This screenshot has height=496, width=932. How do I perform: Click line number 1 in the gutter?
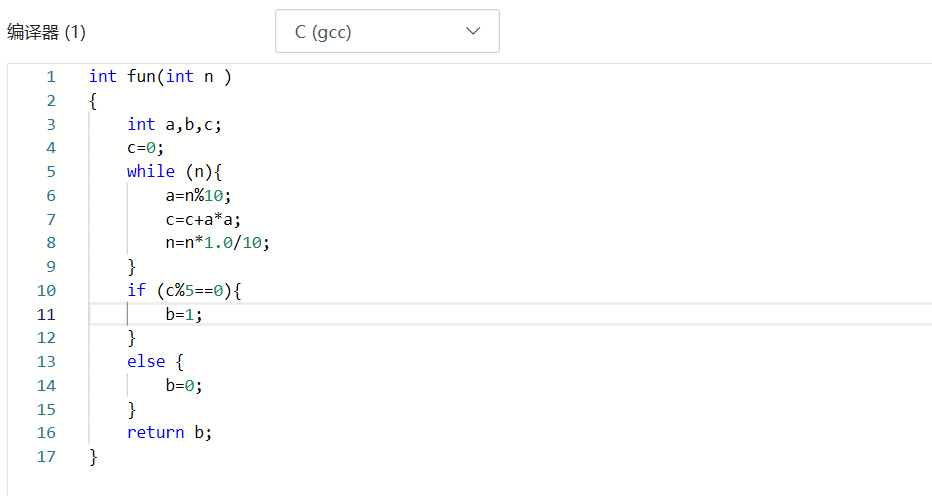pos(50,77)
